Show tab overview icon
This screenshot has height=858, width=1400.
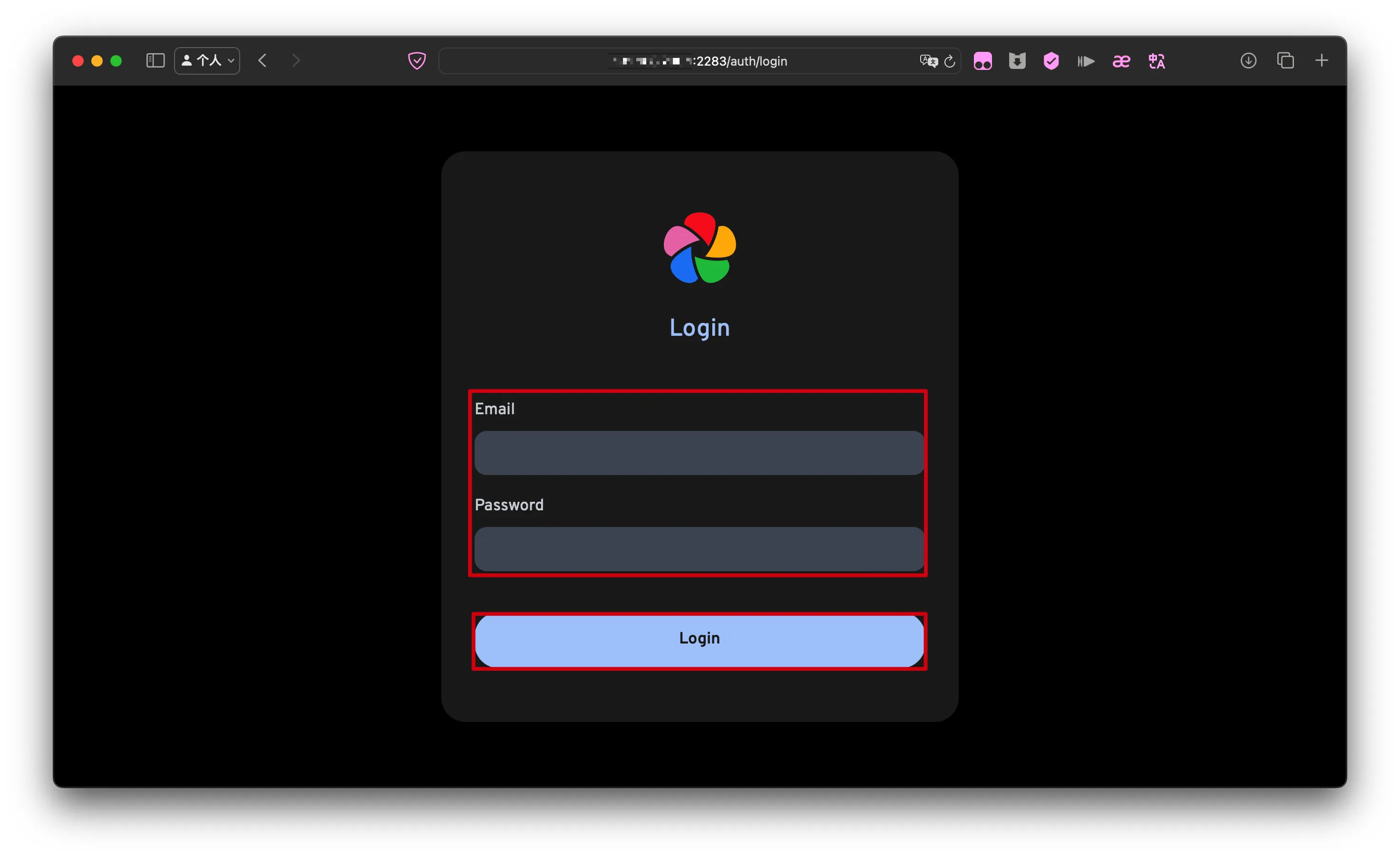(1285, 61)
